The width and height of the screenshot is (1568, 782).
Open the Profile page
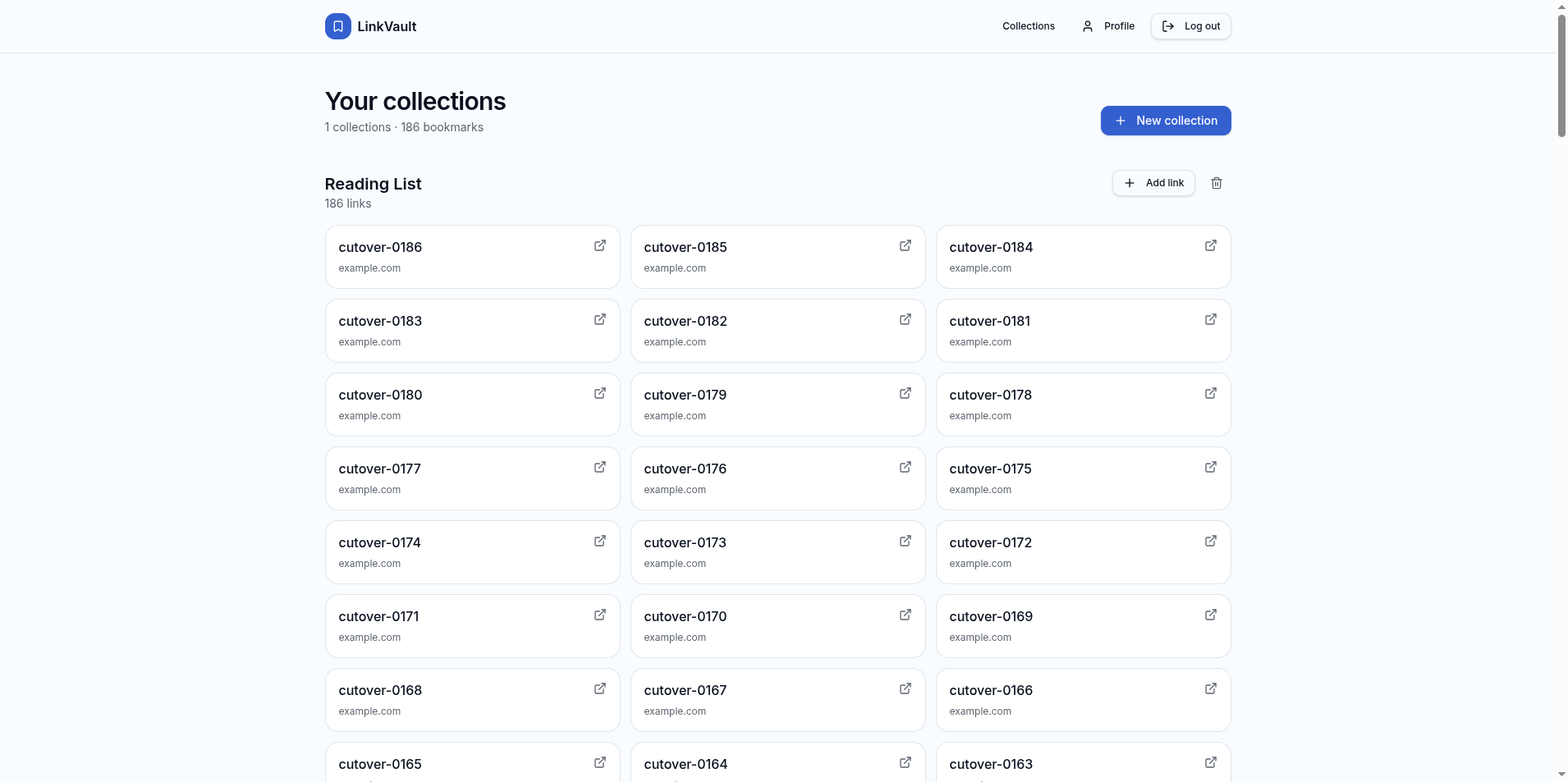tap(1108, 26)
